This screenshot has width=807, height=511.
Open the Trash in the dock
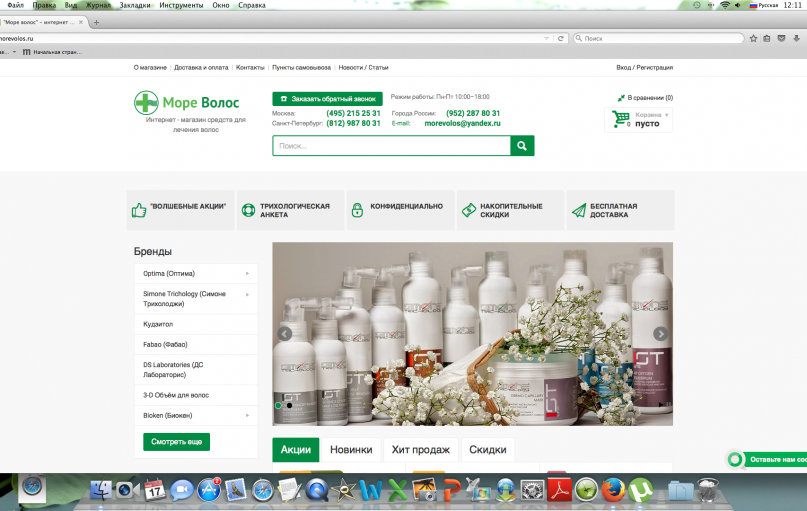(x=708, y=490)
